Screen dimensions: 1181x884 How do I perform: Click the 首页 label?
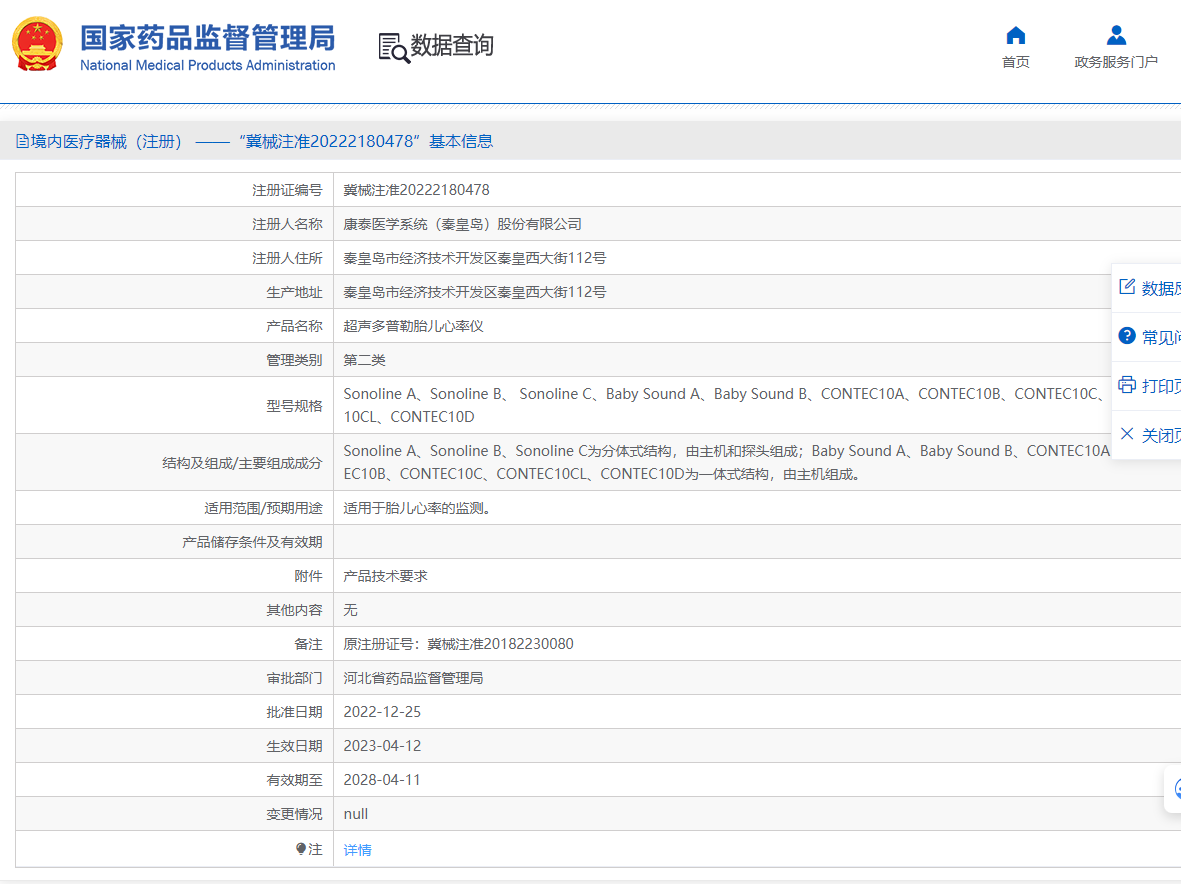pos(1015,62)
